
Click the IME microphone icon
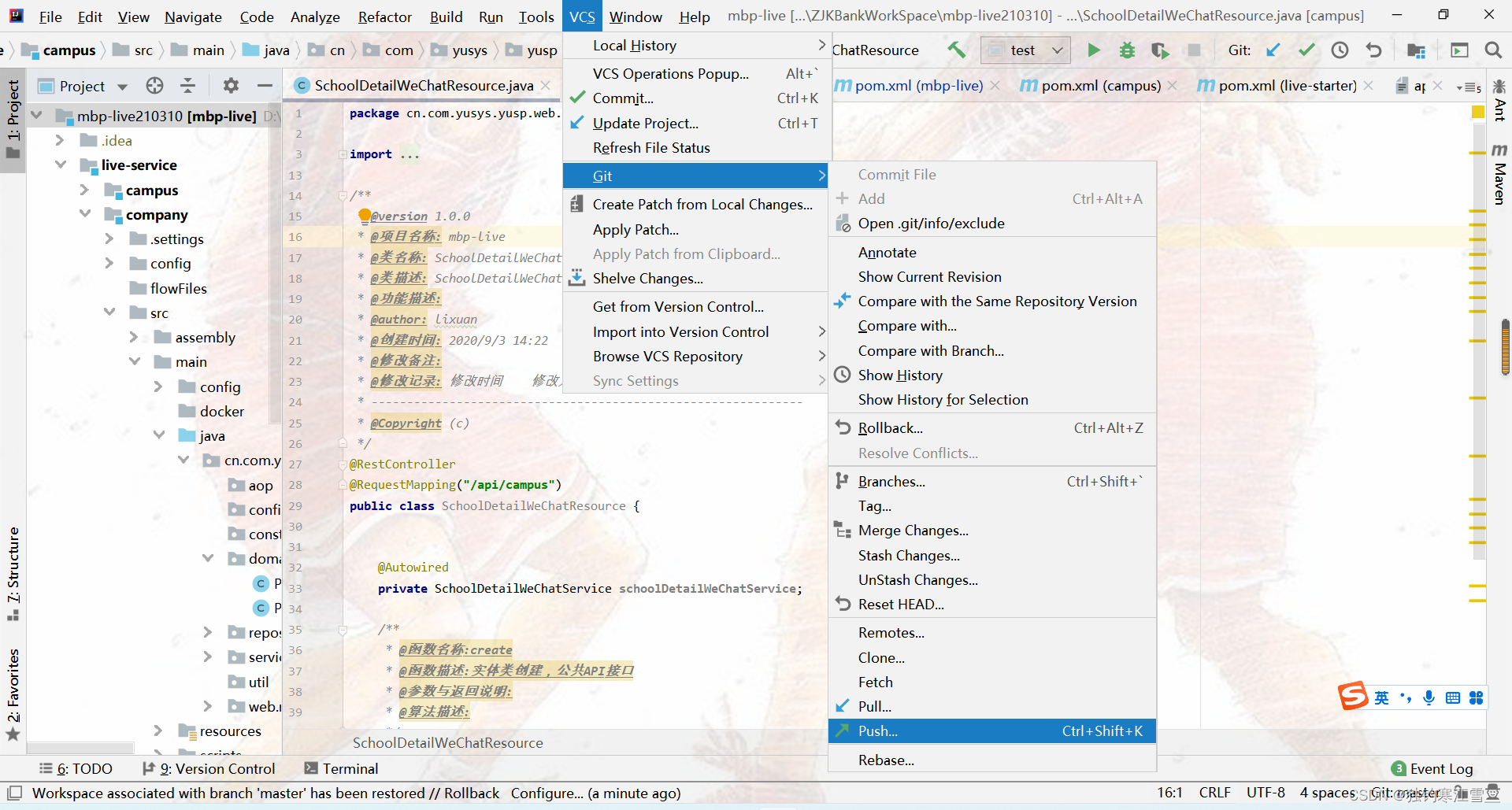click(x=1429, y=697)
